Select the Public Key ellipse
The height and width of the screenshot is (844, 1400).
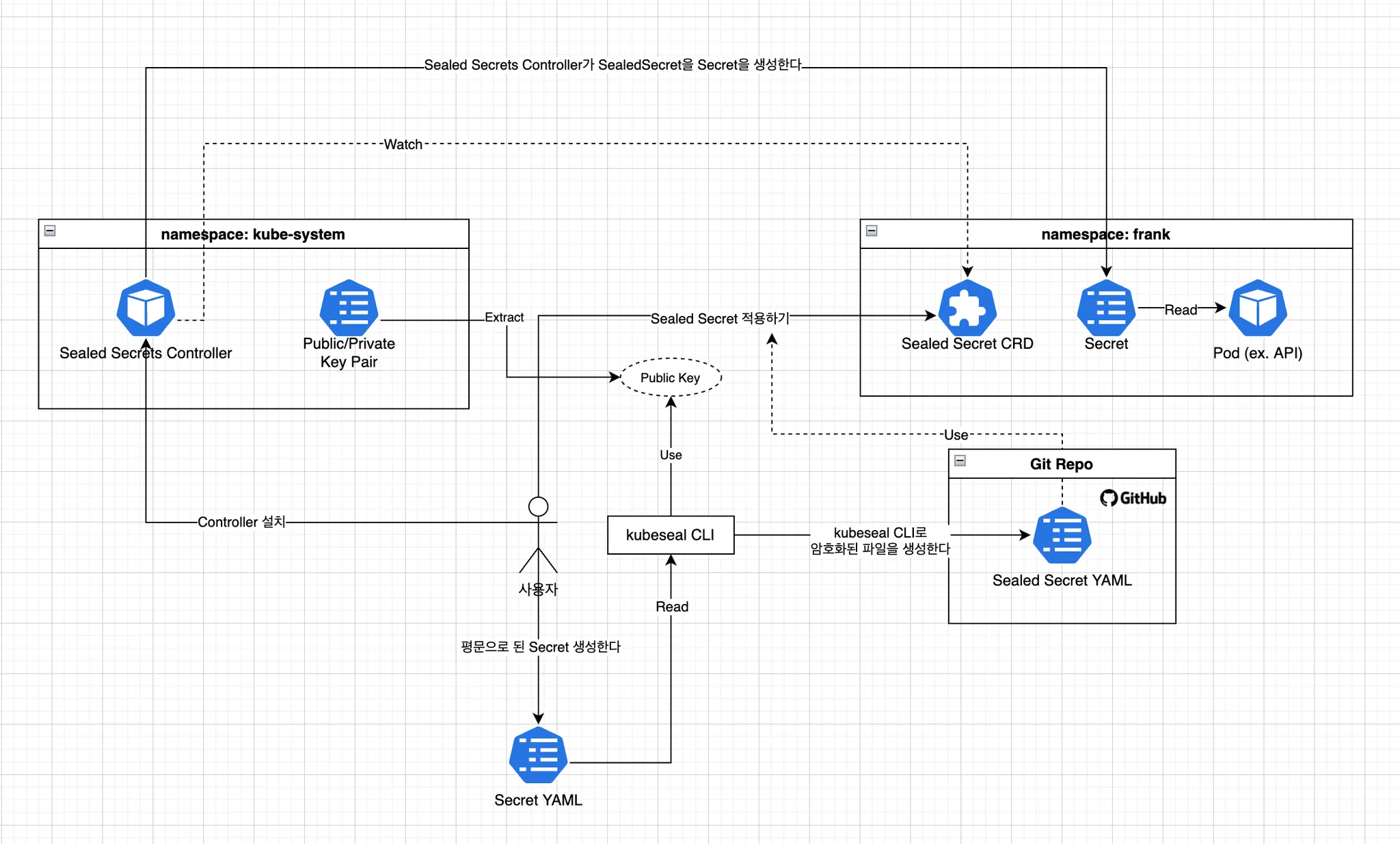tap(670, 378)
